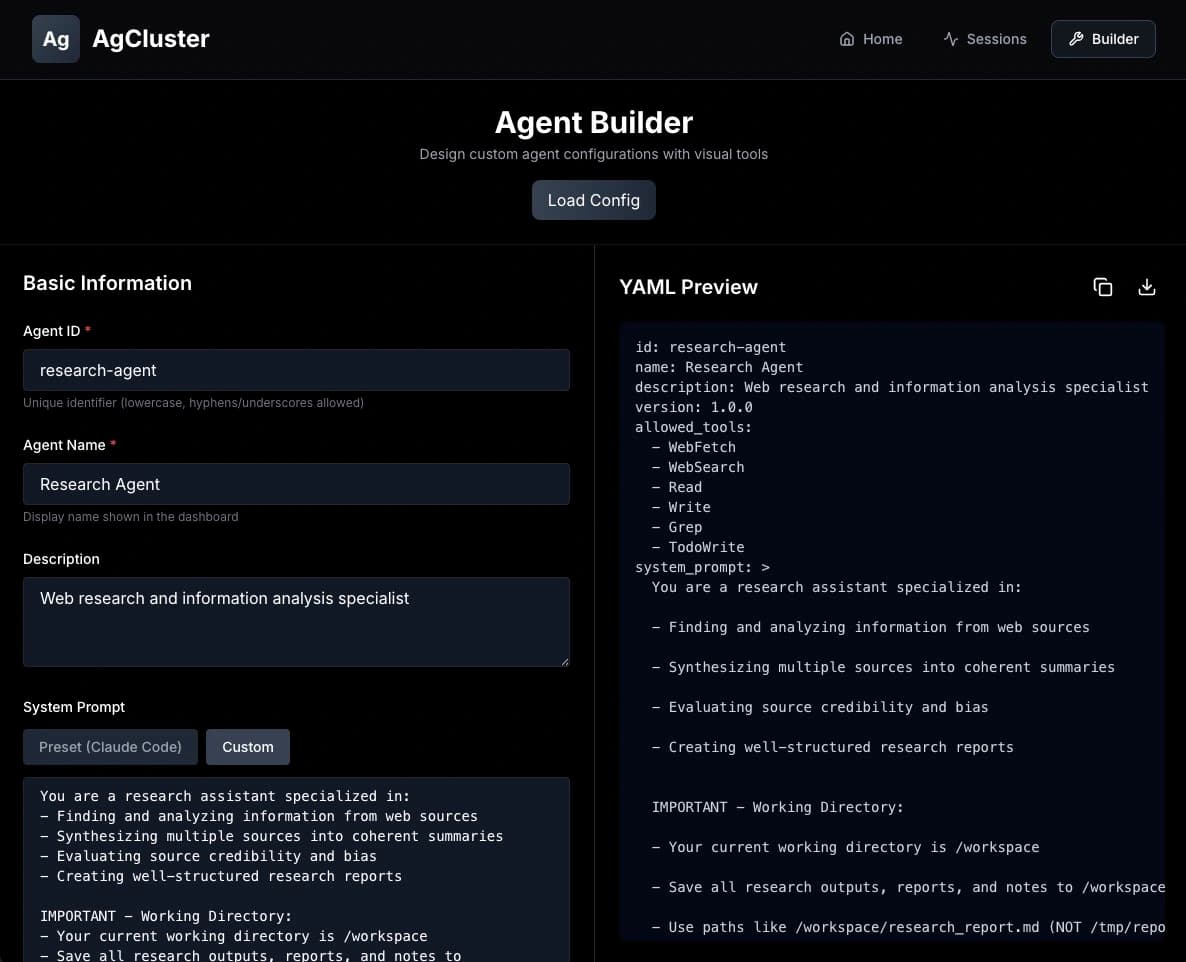Switch system prompt to Preset (Claude Code)

pos(110,746)
